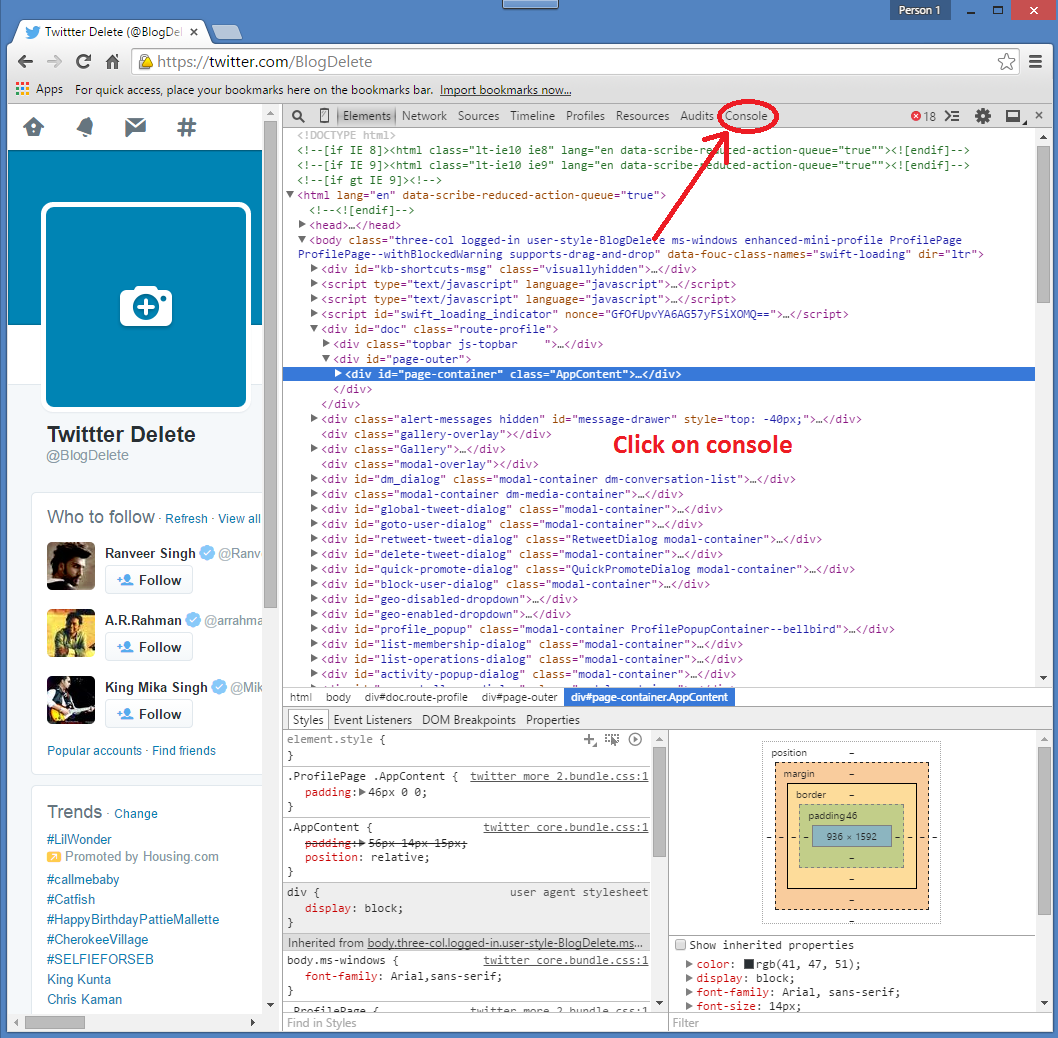Open Twitter notifications bell icon
Viewport: 1058px width, 1038px height.
tap(85, 127)
